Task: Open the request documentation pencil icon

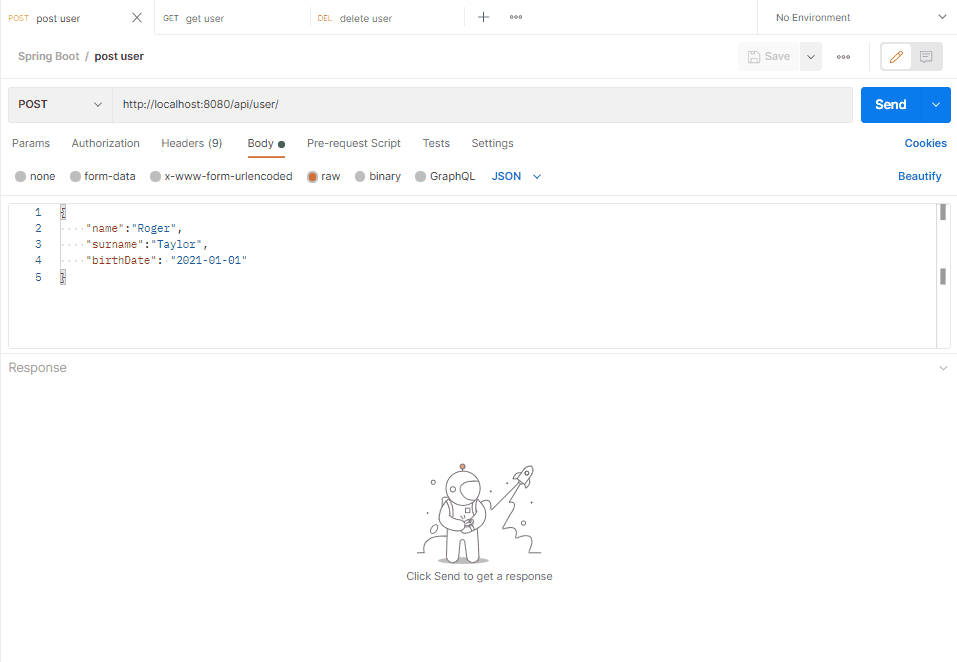Action: point(895,56)
